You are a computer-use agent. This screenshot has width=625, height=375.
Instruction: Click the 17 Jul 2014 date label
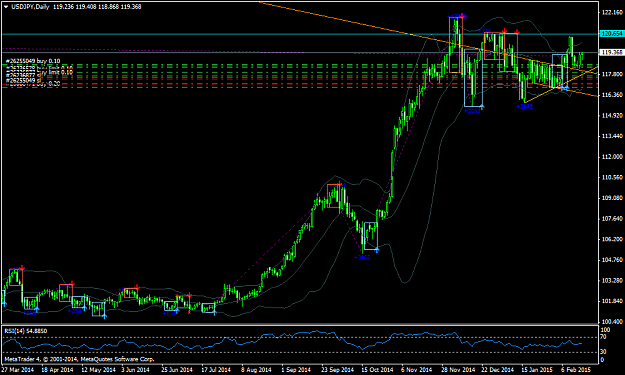coord(216,369)
